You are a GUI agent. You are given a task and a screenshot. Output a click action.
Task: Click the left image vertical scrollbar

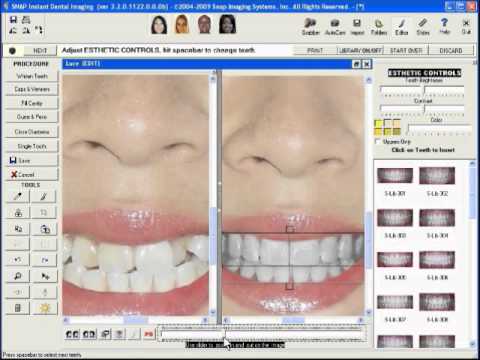pos(213,195)
